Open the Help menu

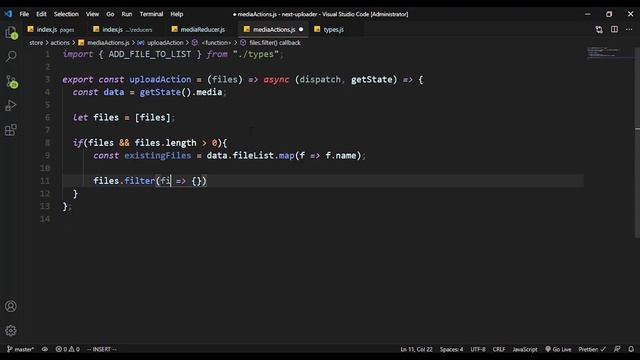pos(177,14)
